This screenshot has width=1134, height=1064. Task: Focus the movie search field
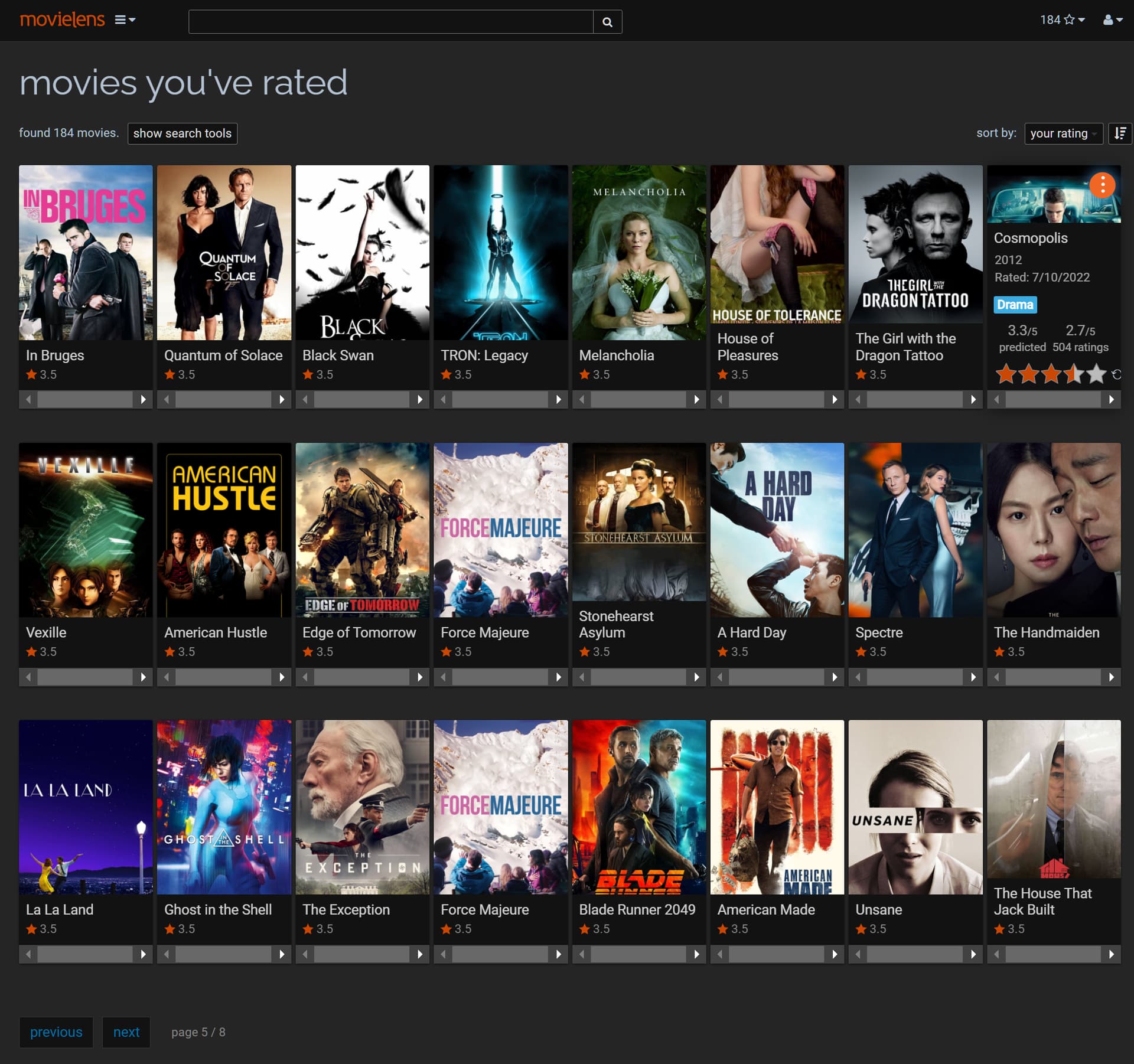pos(390,22)
